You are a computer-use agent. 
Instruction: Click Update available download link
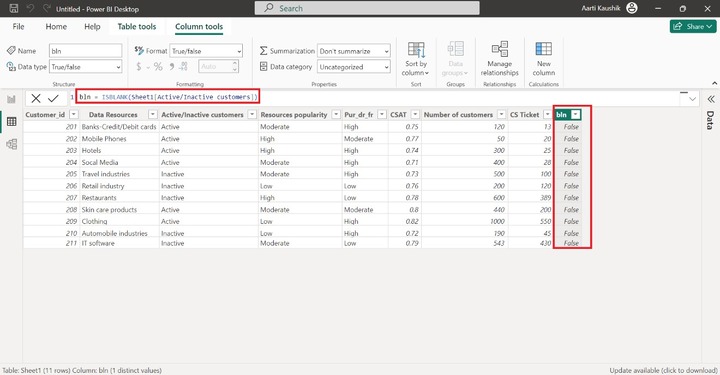pos(663,370)
